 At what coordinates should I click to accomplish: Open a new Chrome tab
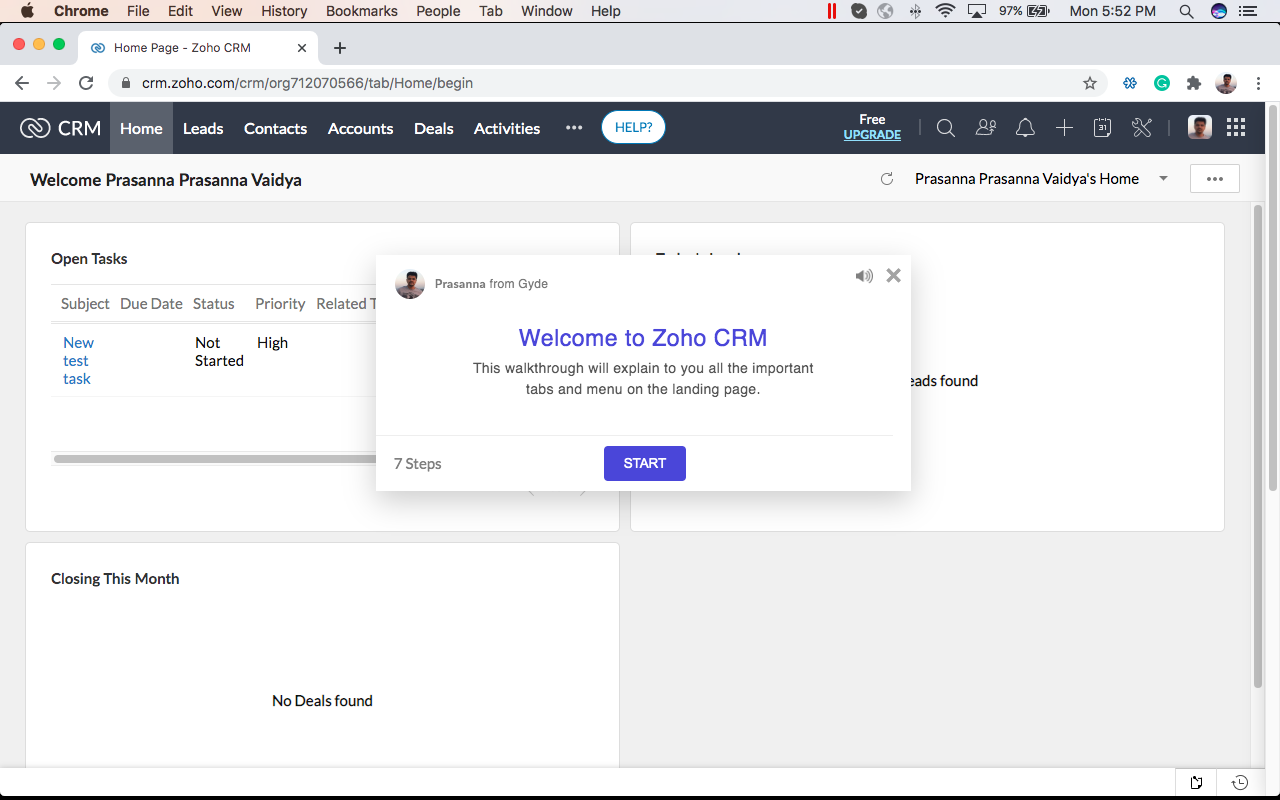tap(340, 48)
